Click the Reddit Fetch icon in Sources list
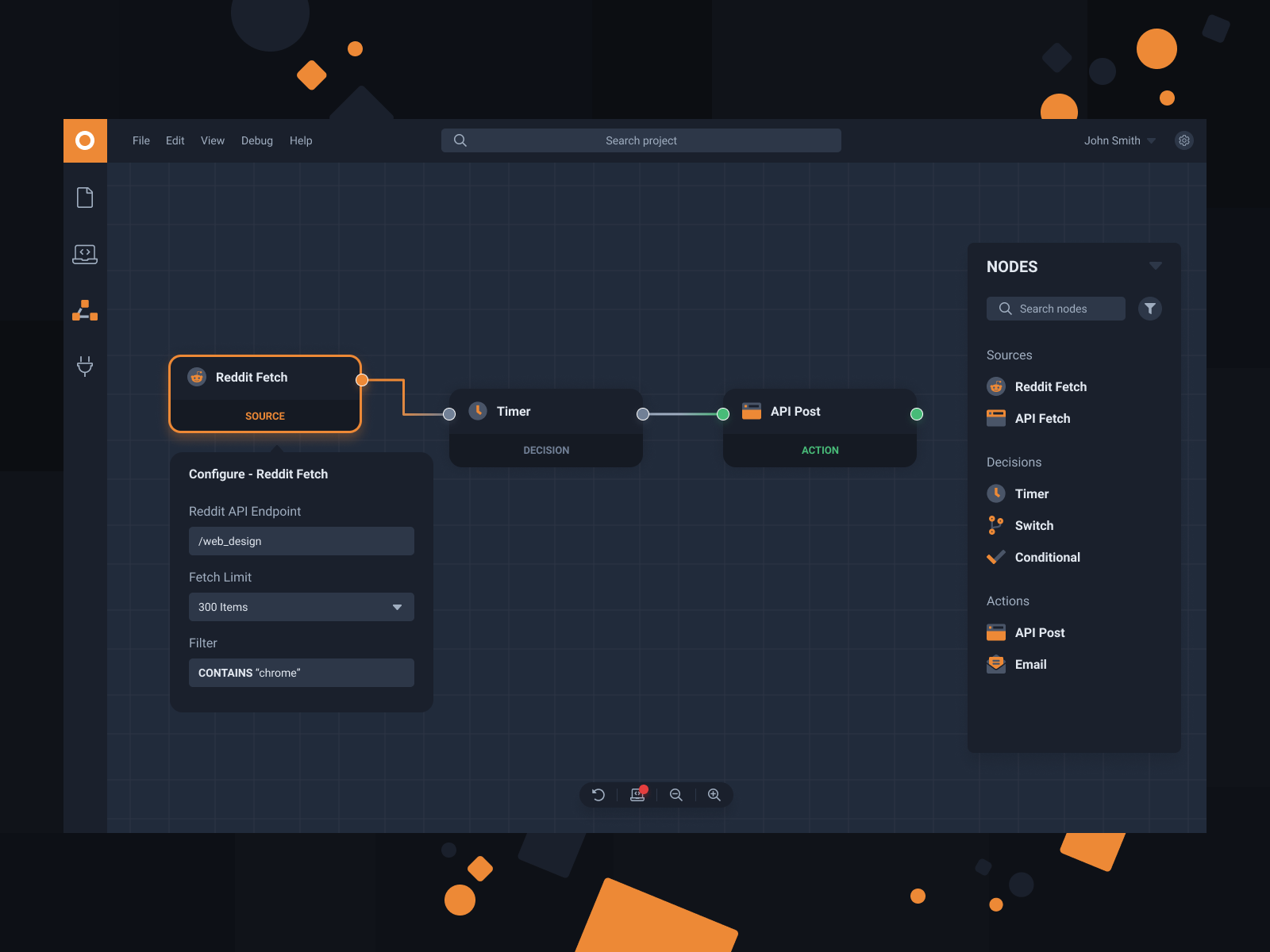 point(996,386)
